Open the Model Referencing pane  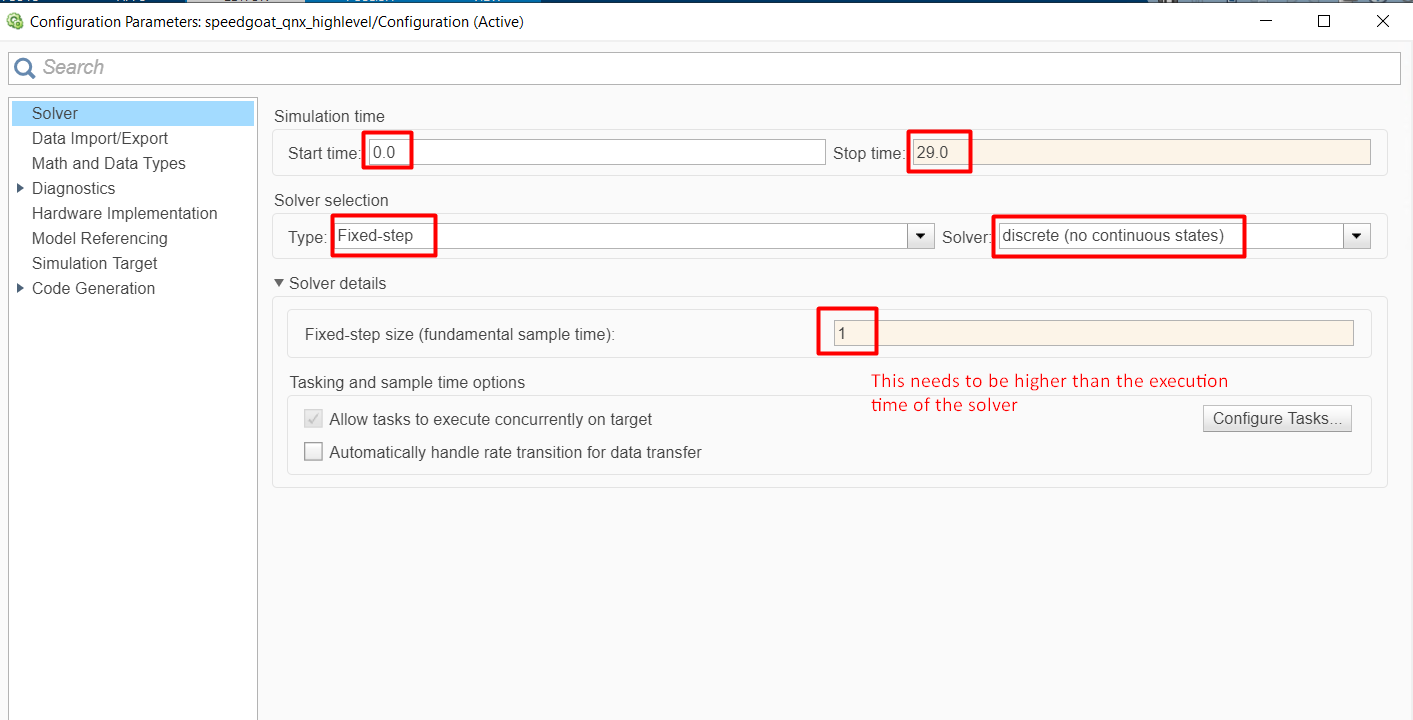[x=99, y=238]
